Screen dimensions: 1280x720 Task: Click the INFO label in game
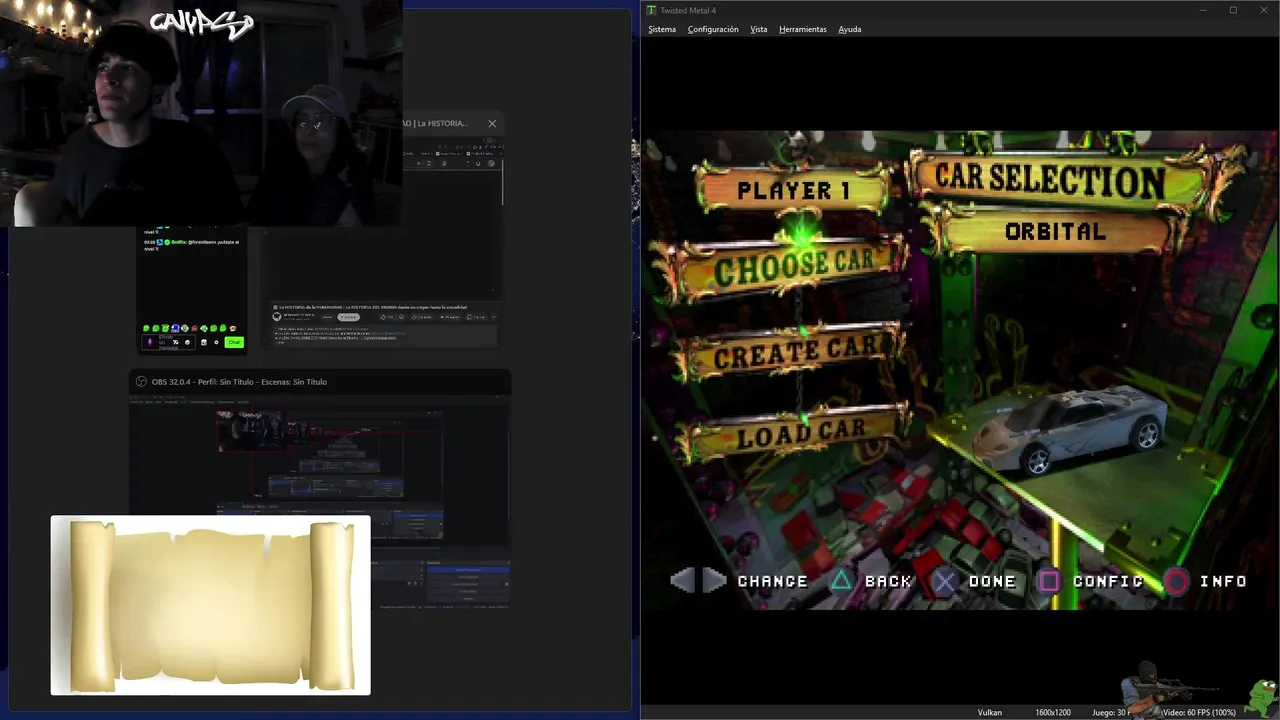pyautogui.click(x=1223, y=581)
